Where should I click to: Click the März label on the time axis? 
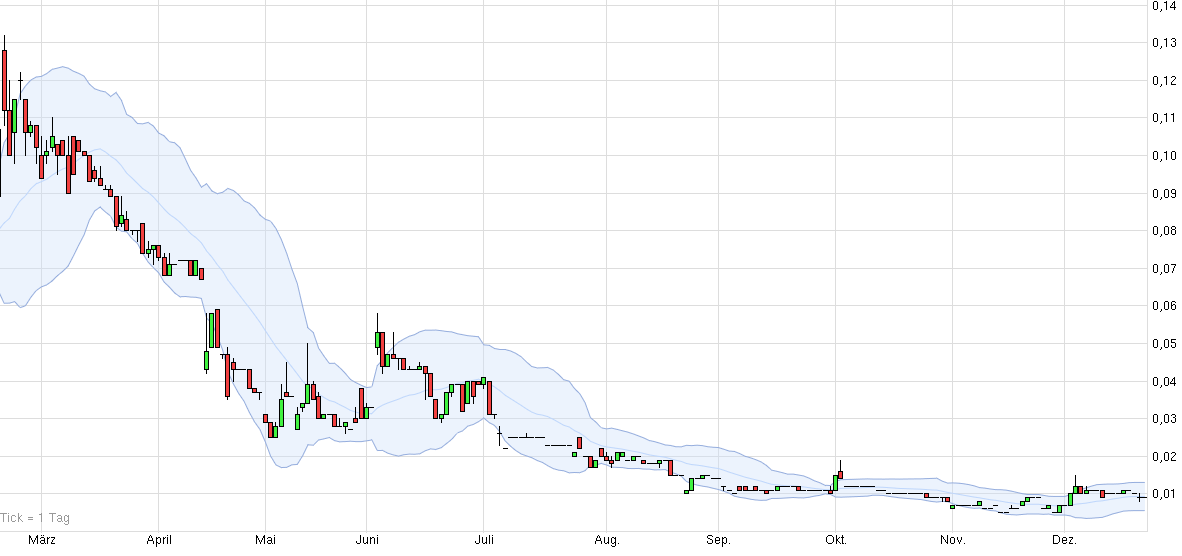pos(41,540)
